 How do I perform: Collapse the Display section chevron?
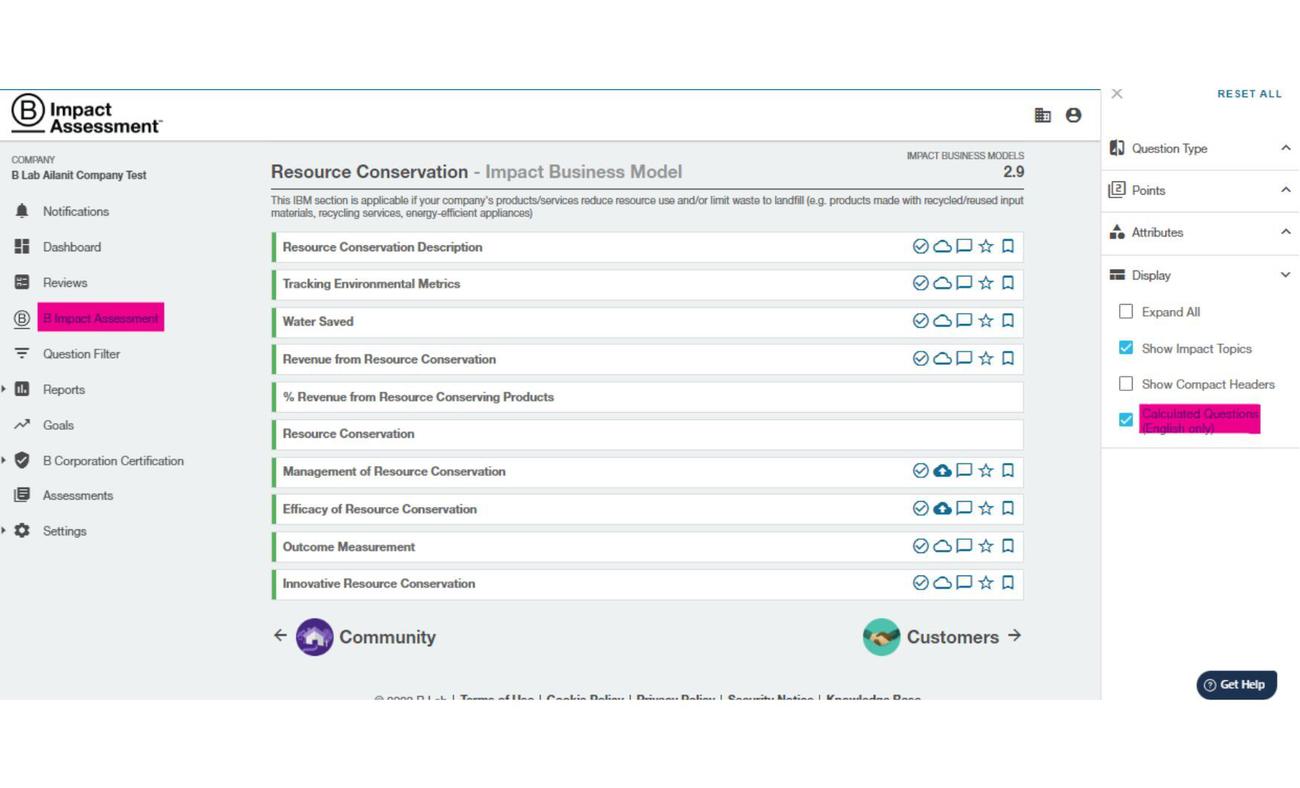(1285, 275)
